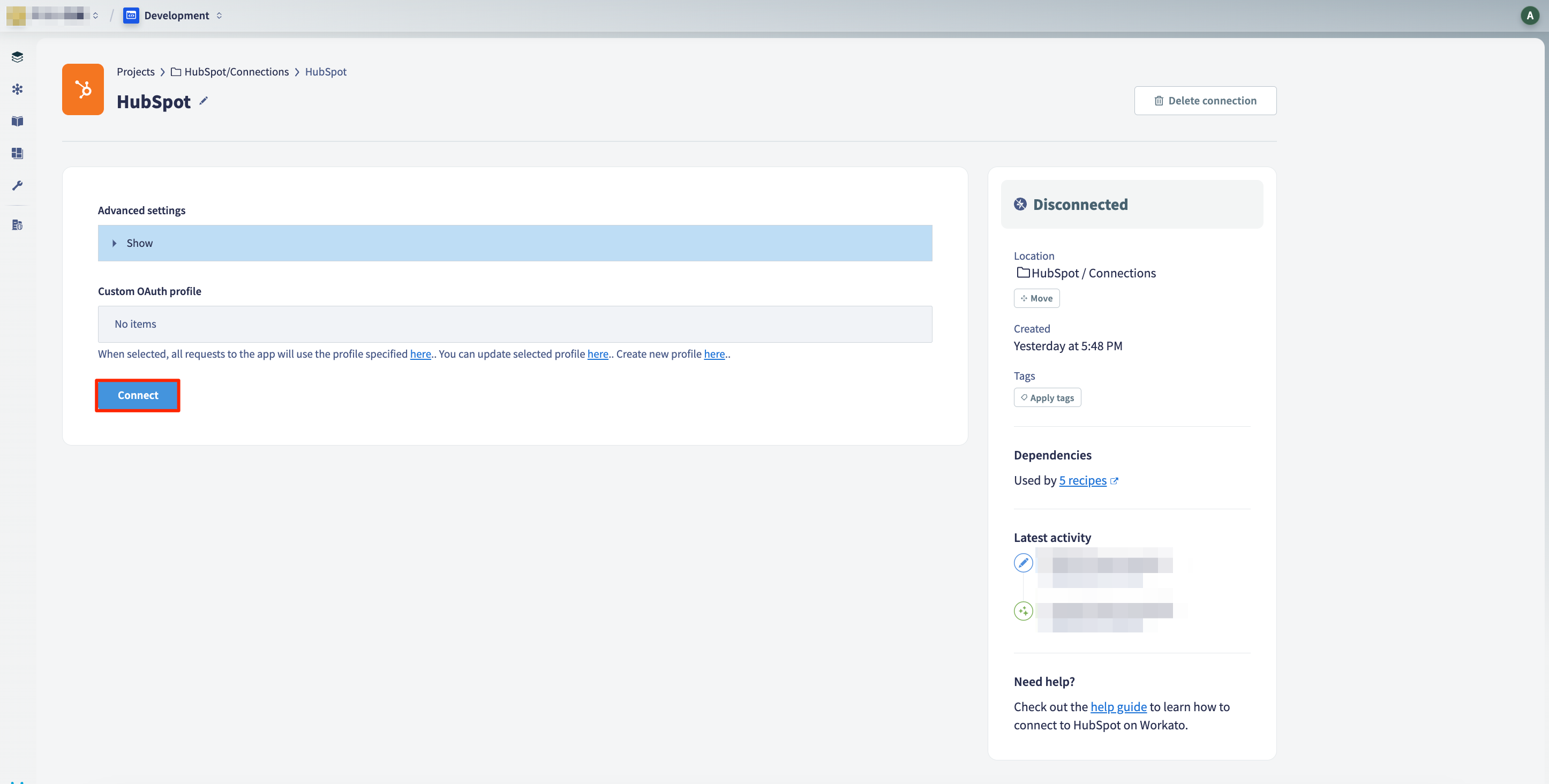This screenshot has width=1549, height=784.
Task: Open the Community library snowflake icon
Action: (18, 89)
